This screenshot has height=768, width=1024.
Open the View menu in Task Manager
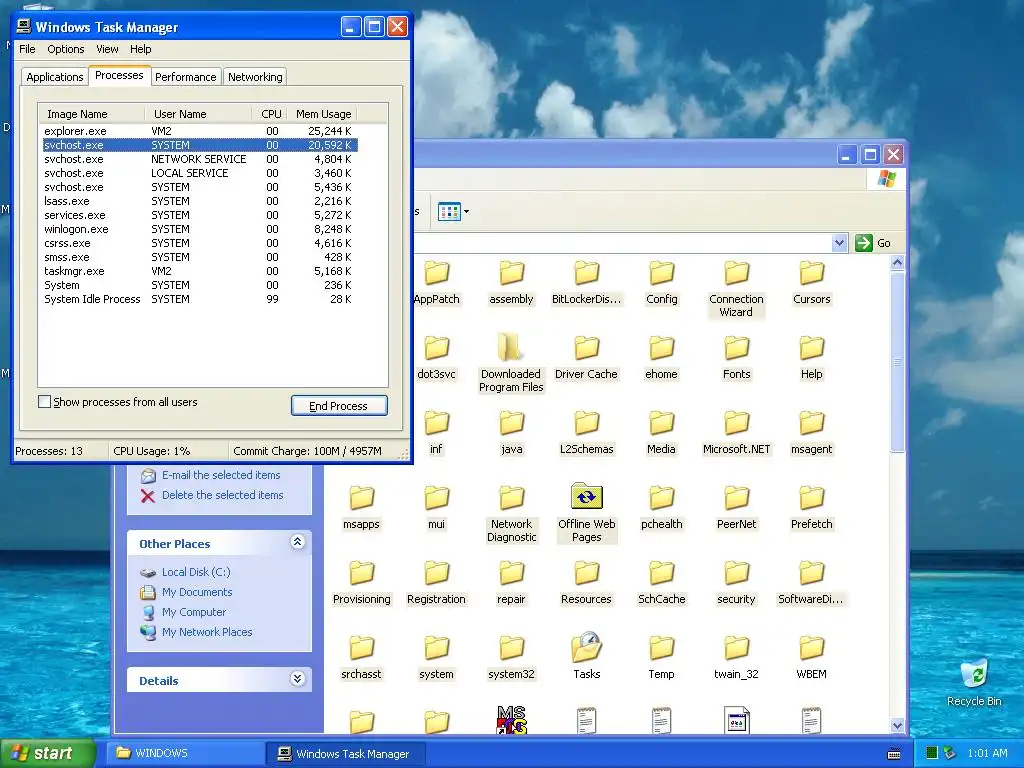pyautogui.click(x=107, y=49)
